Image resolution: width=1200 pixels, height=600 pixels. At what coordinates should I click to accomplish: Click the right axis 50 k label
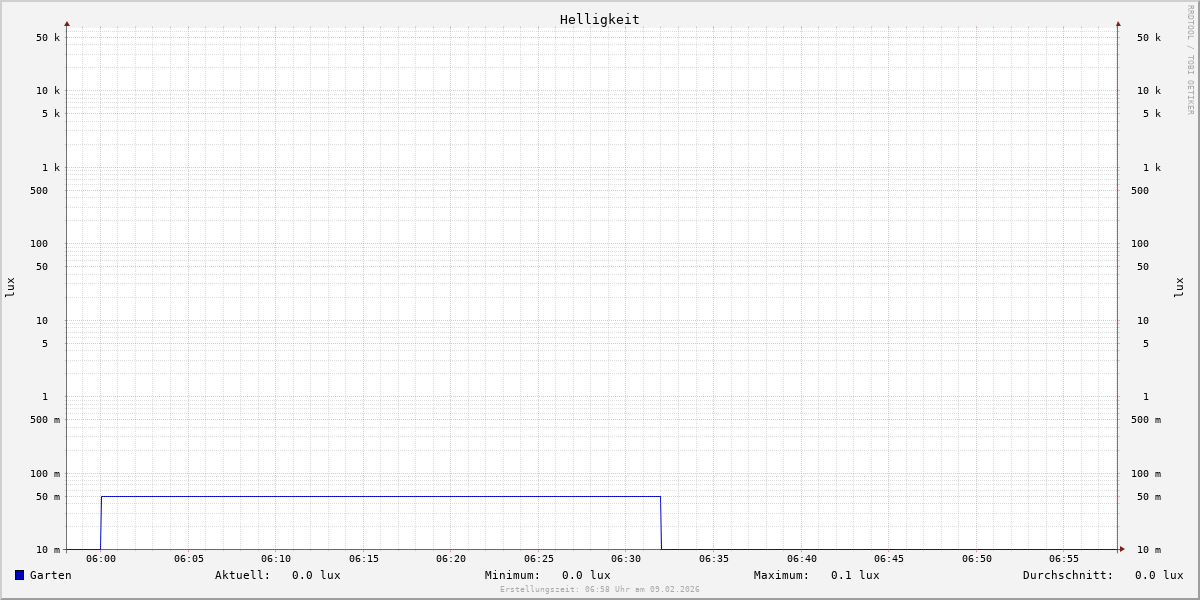tap(1149, 38)
